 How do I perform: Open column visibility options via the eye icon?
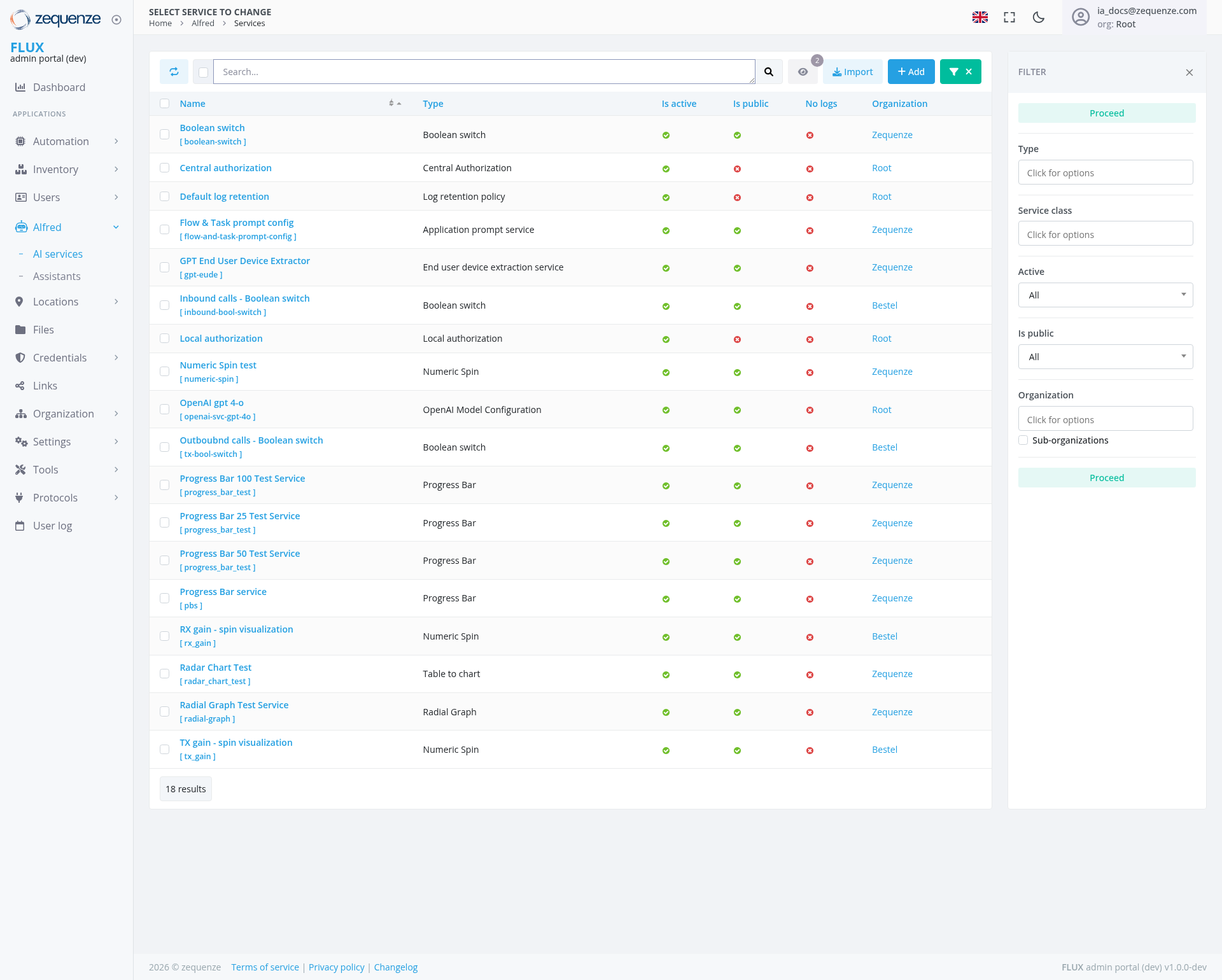pos(803,71)
